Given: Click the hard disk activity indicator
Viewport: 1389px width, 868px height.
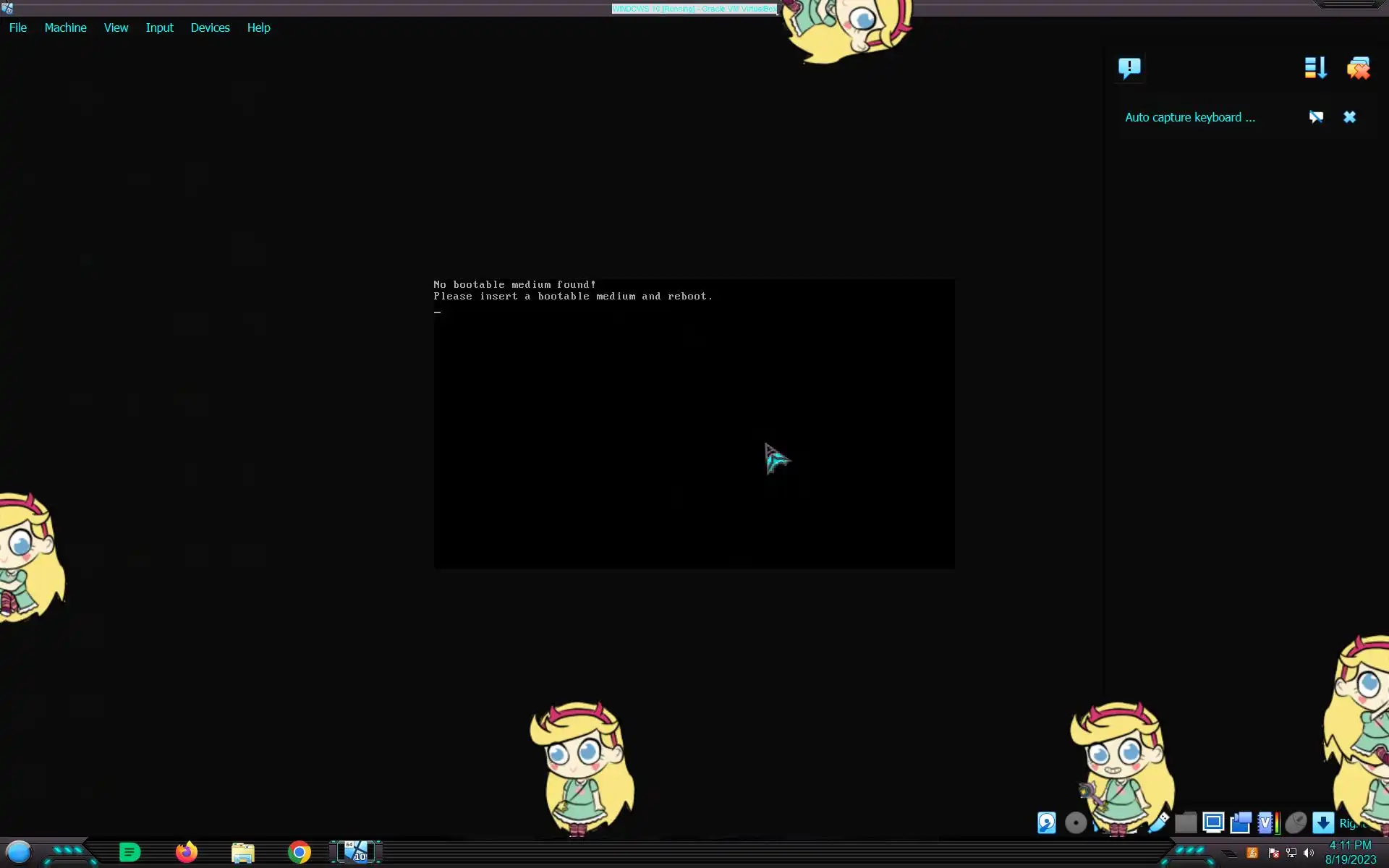Looking at the screenshot, I should 1046,822.
